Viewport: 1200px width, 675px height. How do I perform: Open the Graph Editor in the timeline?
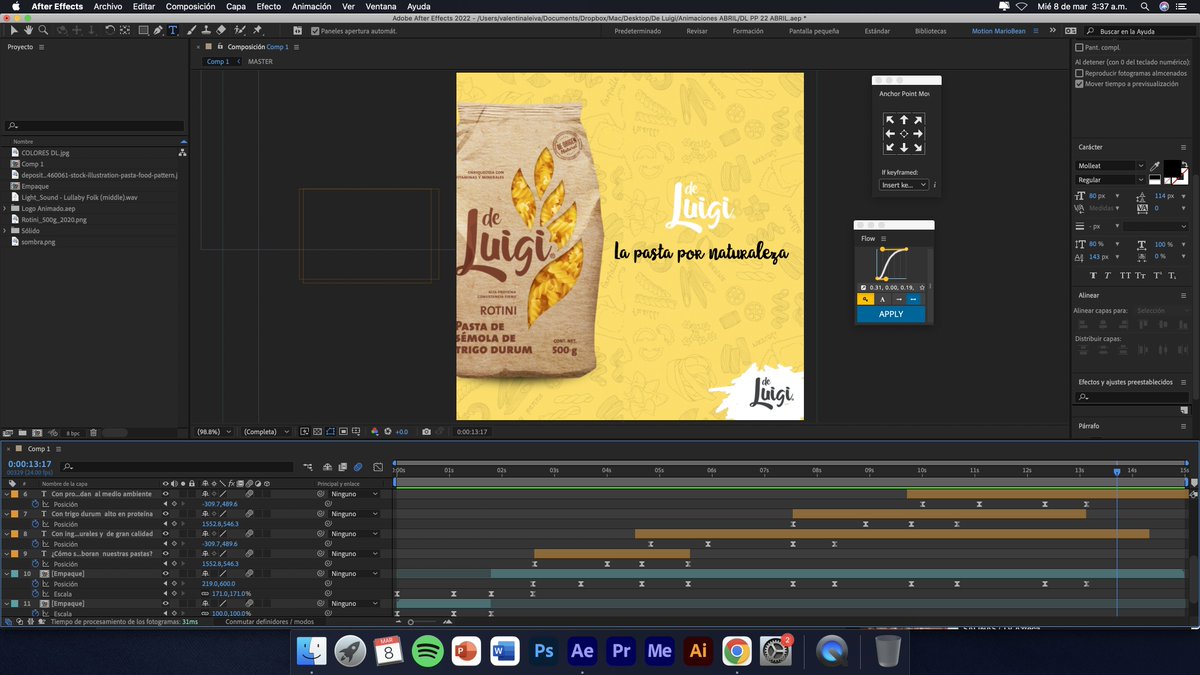(378, 466)
